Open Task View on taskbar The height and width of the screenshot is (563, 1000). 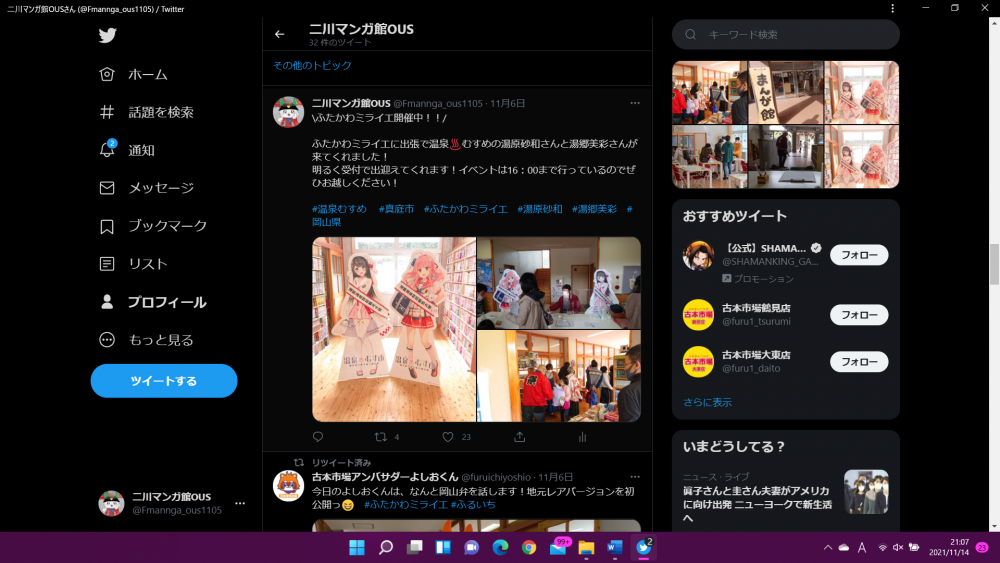tap(415, 547)
